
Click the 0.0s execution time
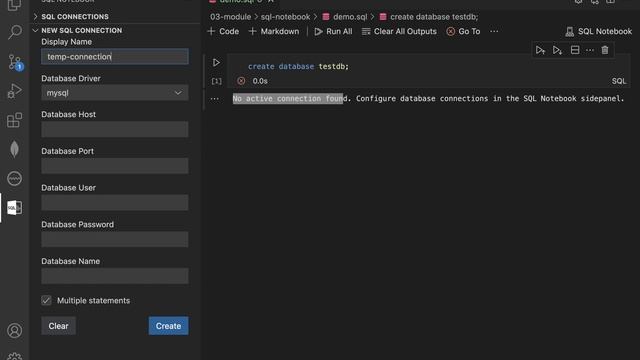260,81
